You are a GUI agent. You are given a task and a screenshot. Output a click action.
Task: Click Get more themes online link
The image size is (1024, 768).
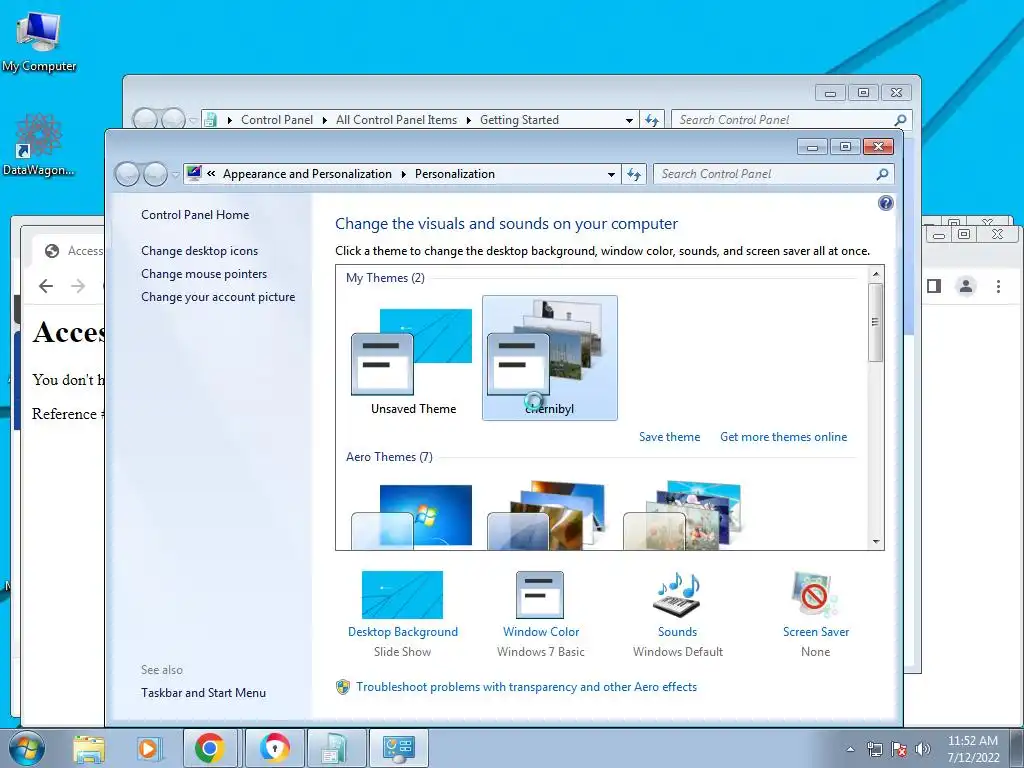pos(783,437)
